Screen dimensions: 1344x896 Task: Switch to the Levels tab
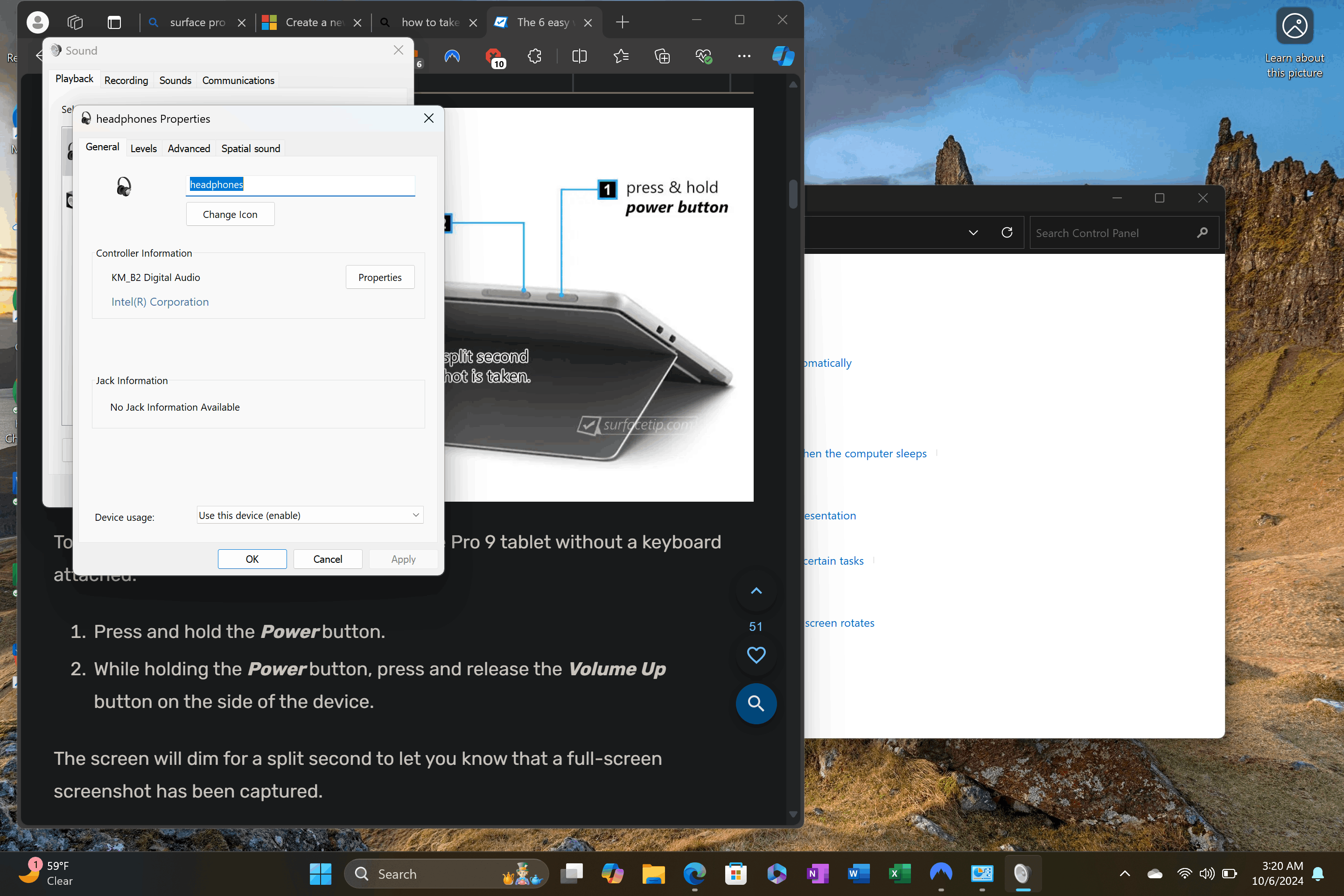click(x=143, y=148)
